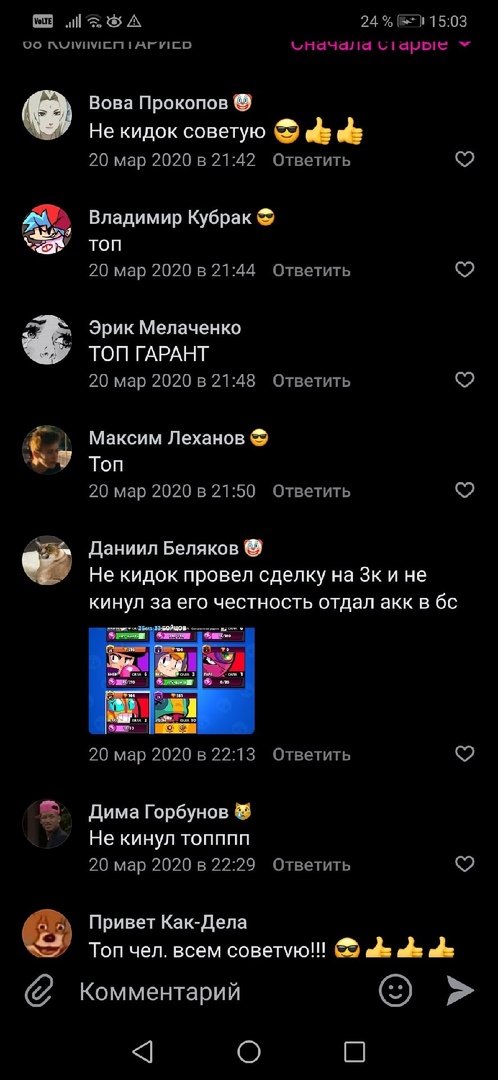Reply to Вова Прокопов via "Ответить"

pos(311,160)
